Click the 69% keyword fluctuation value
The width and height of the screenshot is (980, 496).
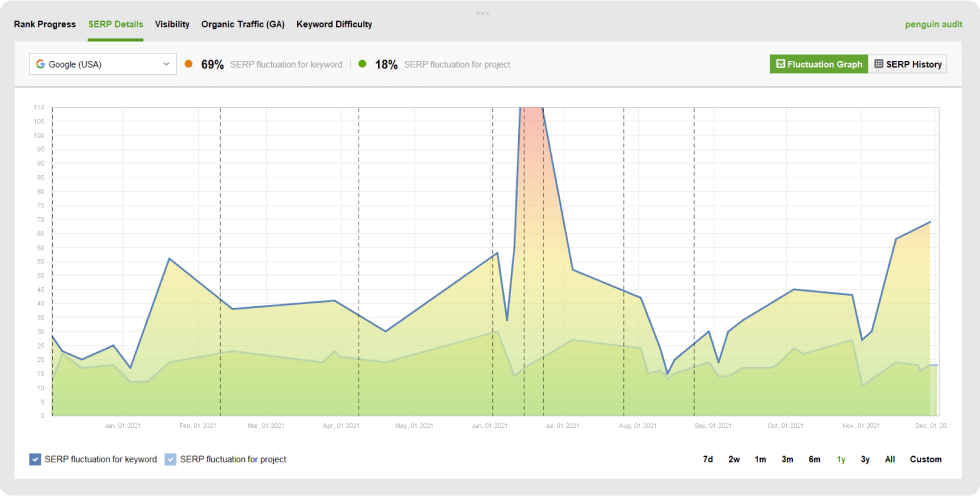tap(212, 64)
